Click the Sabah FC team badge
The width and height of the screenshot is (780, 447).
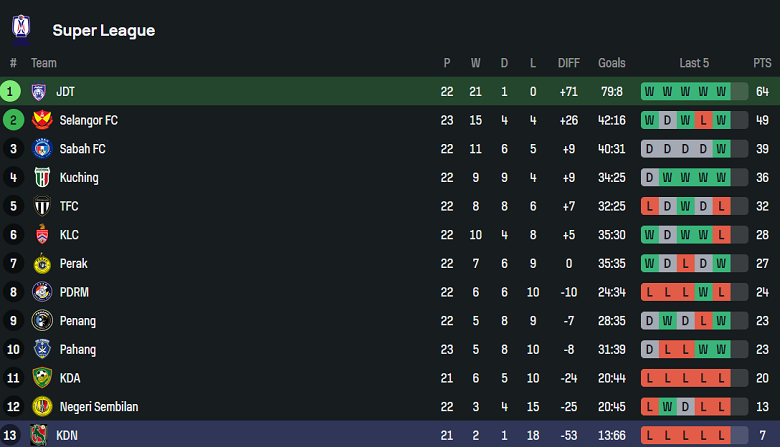point(42,149)
